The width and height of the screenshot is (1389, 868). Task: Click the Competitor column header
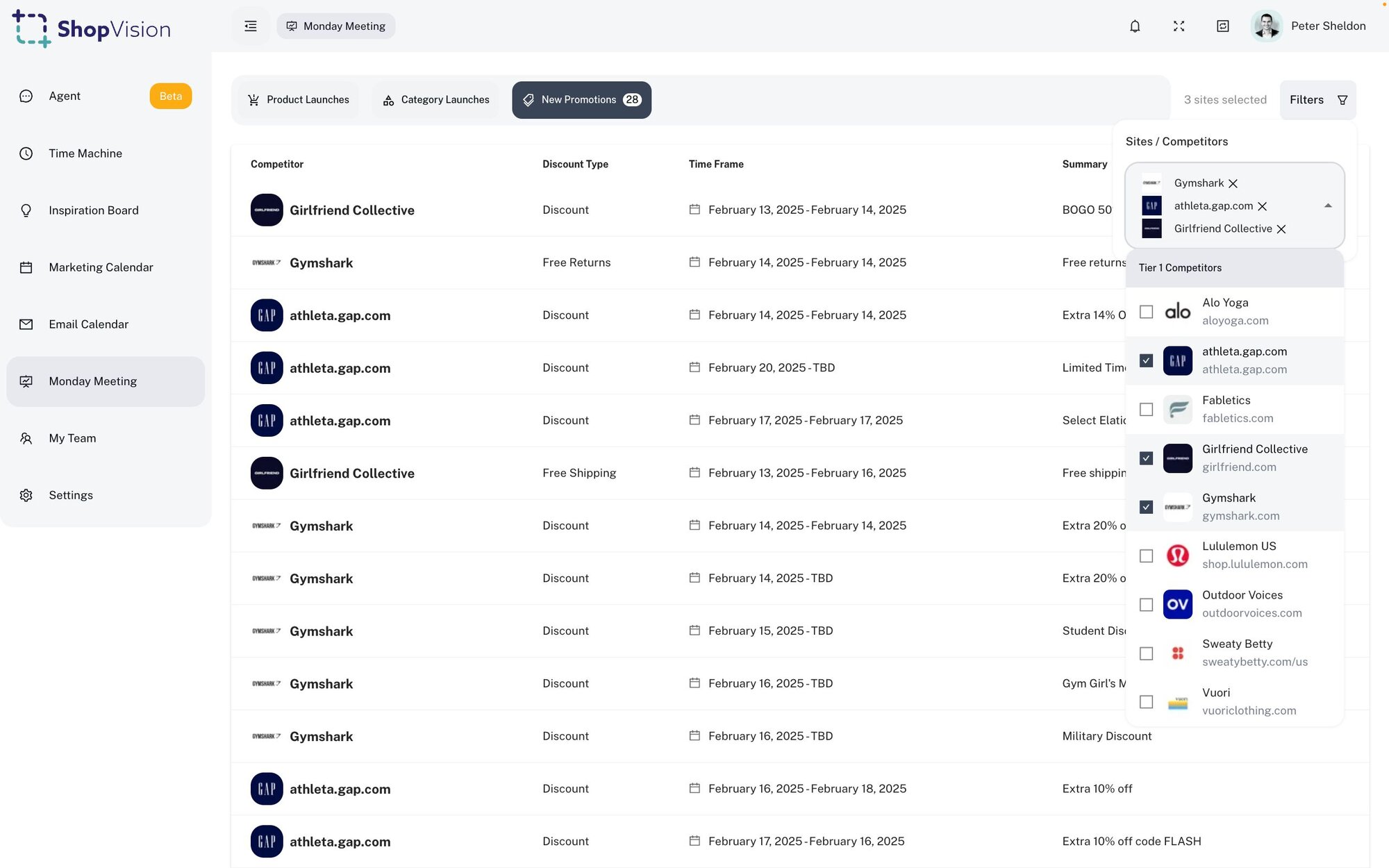277,165
